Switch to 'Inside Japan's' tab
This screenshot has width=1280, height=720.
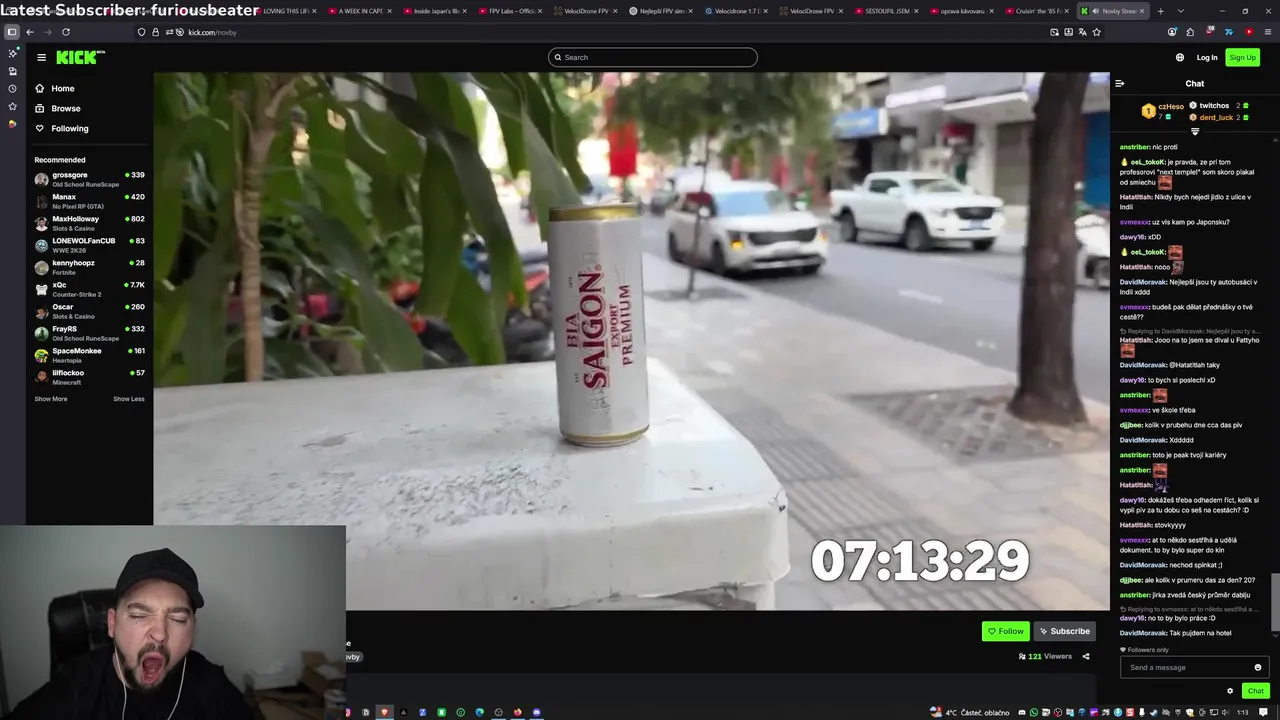click(436, 11)
